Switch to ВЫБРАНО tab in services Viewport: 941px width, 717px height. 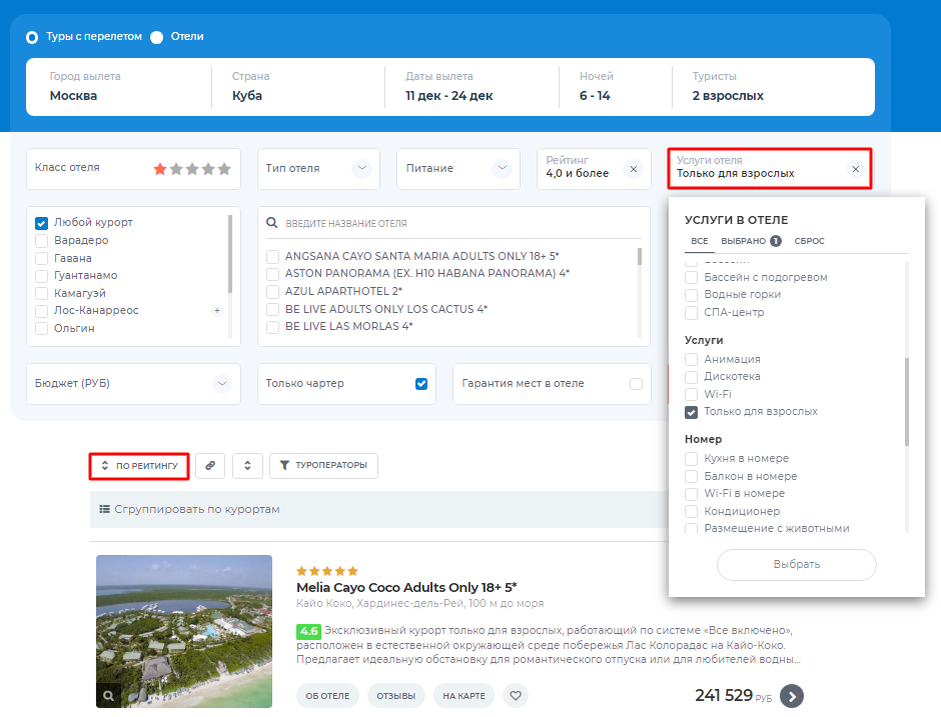pos(751,241)
